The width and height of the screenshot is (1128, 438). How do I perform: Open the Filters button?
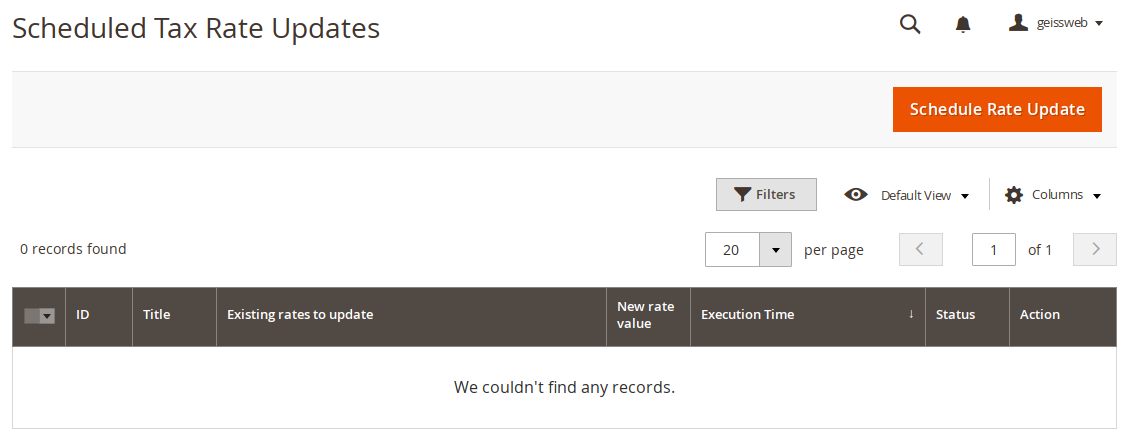766,194
